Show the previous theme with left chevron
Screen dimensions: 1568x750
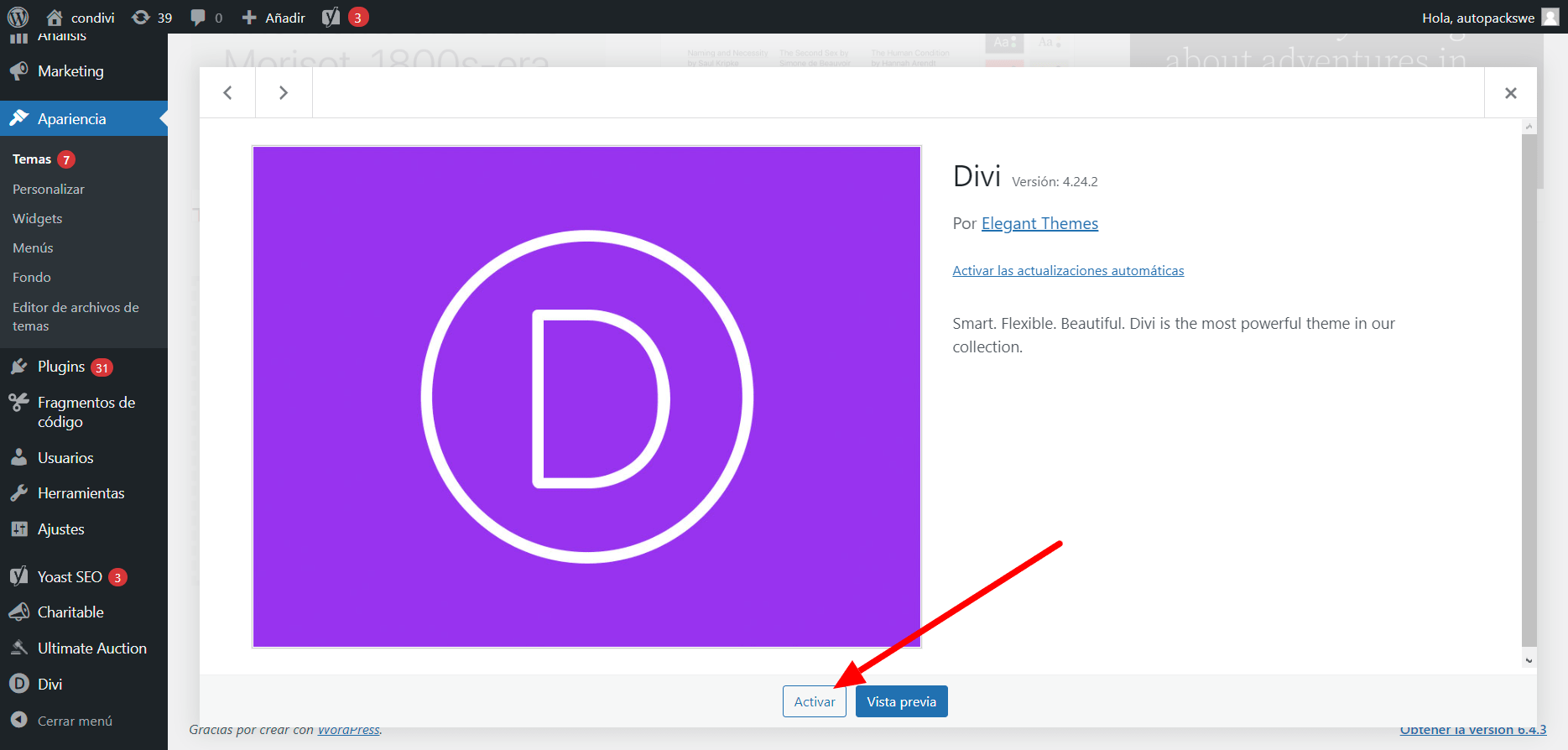coord(227,92)
